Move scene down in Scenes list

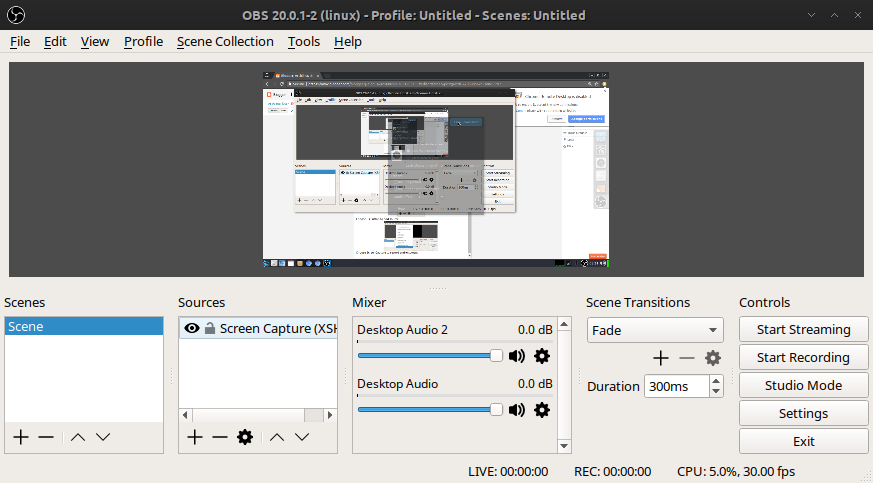coord(103,437)
